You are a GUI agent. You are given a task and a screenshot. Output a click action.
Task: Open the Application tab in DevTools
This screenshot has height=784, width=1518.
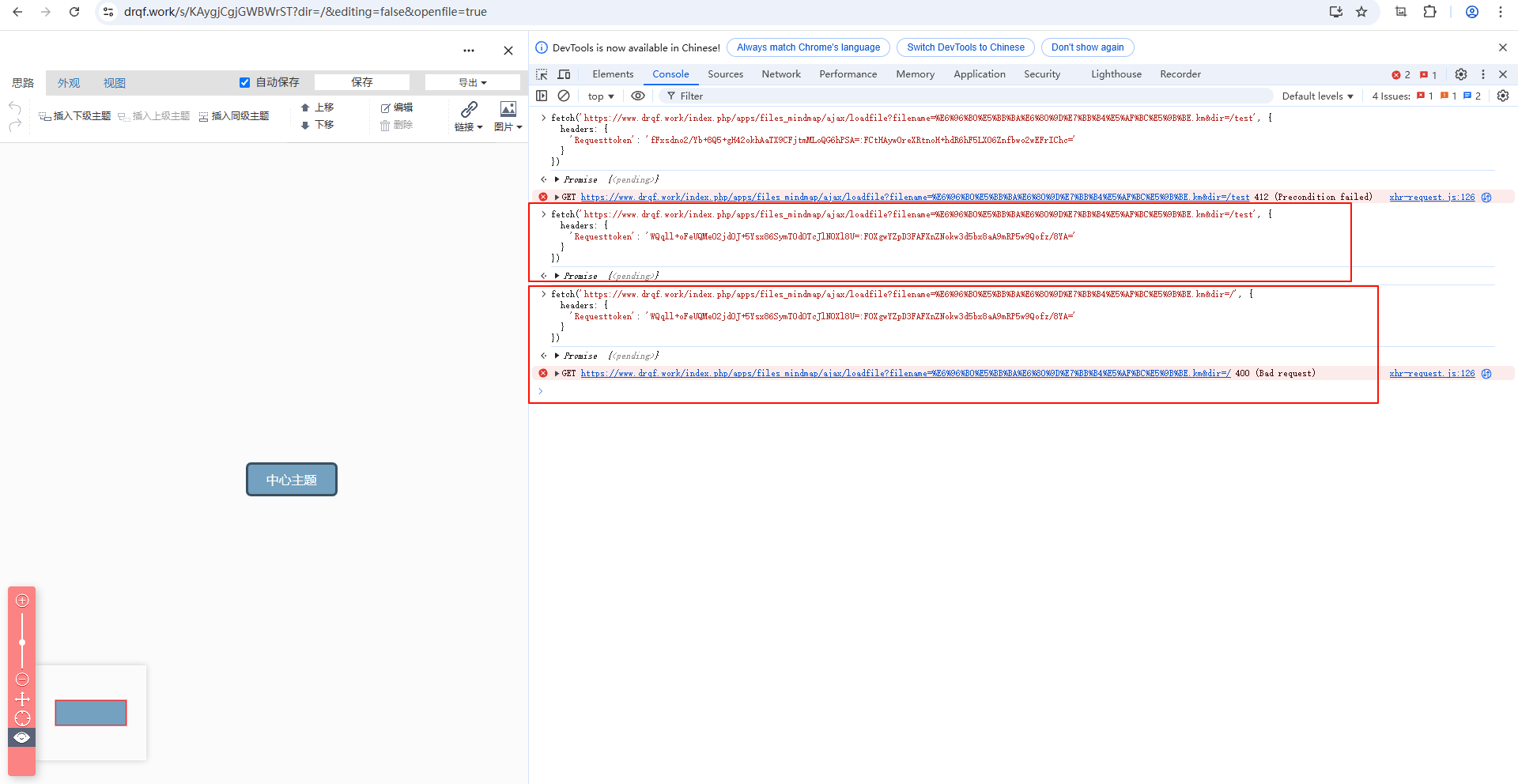979,74
